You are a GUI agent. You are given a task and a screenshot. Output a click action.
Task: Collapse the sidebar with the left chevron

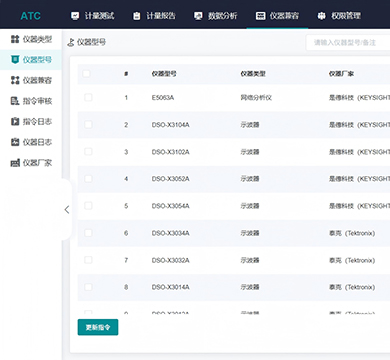tap(67, 209)
